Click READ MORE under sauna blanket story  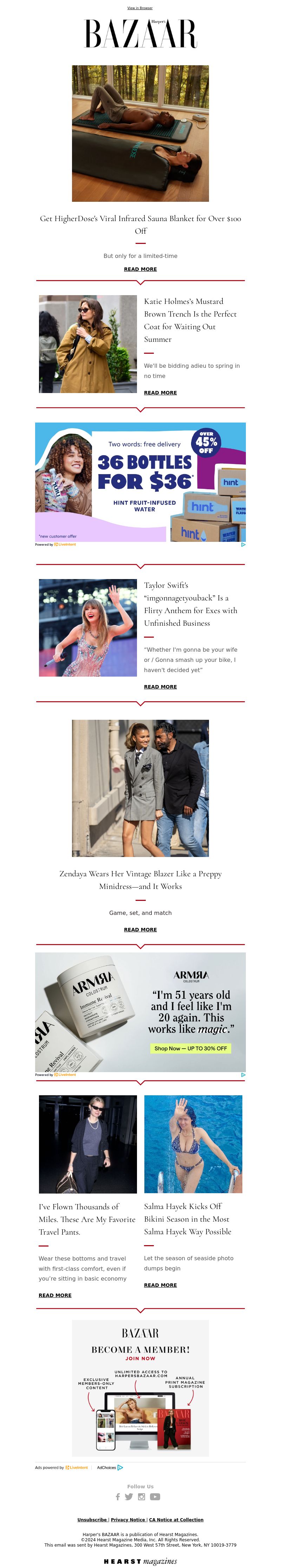pos(140,269)
